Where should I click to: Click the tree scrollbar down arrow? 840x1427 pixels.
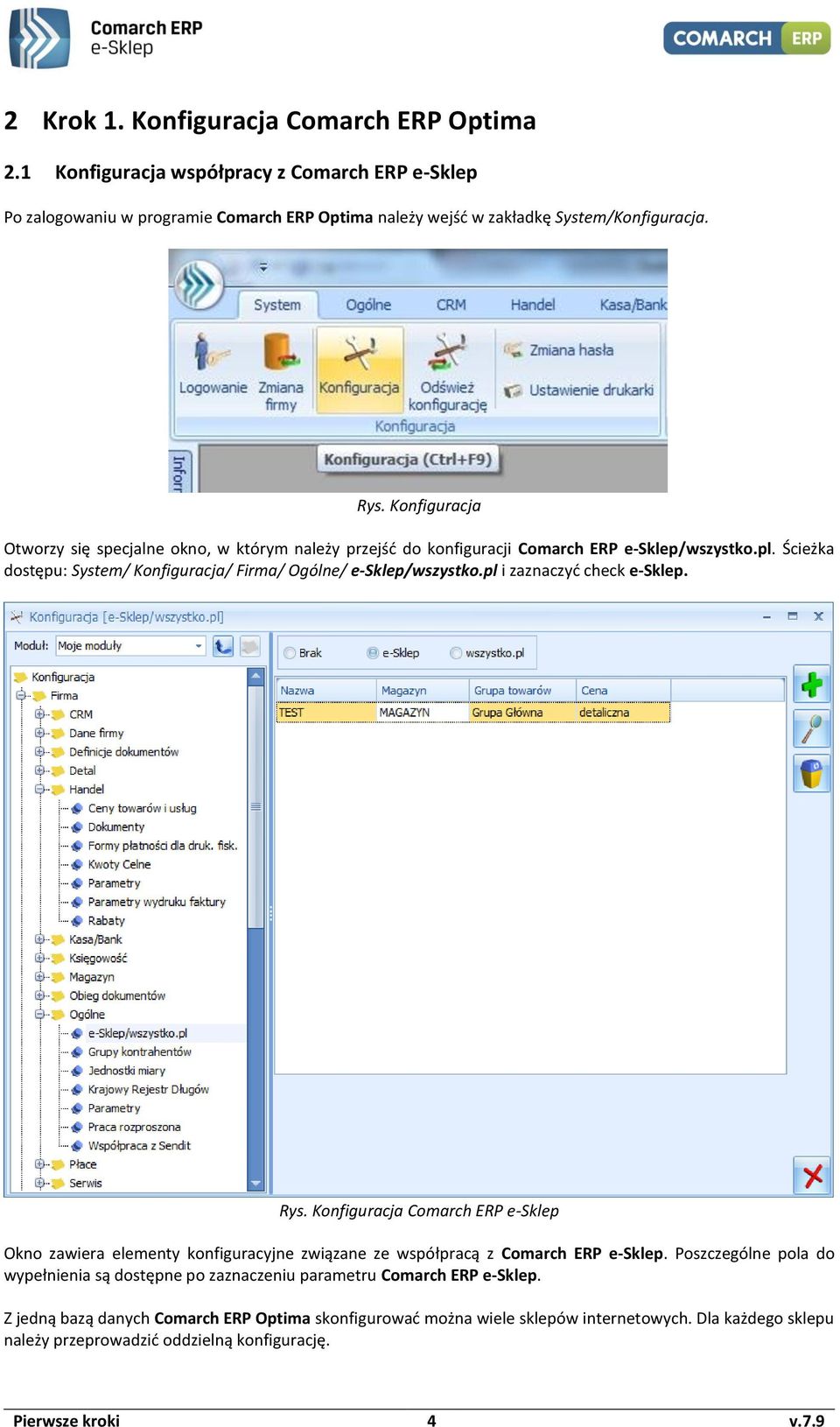click(256, 1184)
